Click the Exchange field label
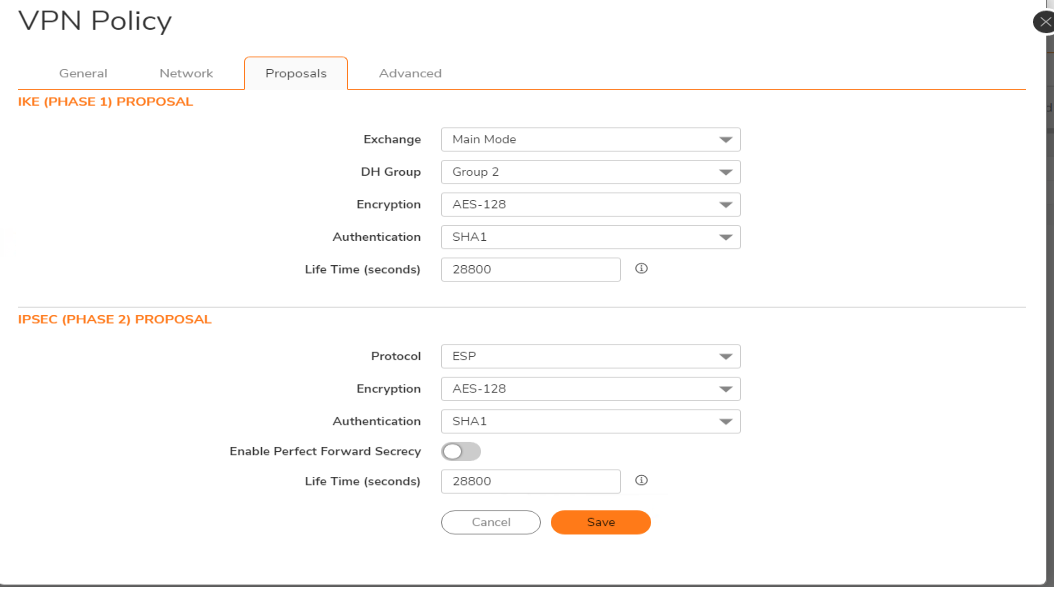The image size is (1054, 590). [393, 140]
